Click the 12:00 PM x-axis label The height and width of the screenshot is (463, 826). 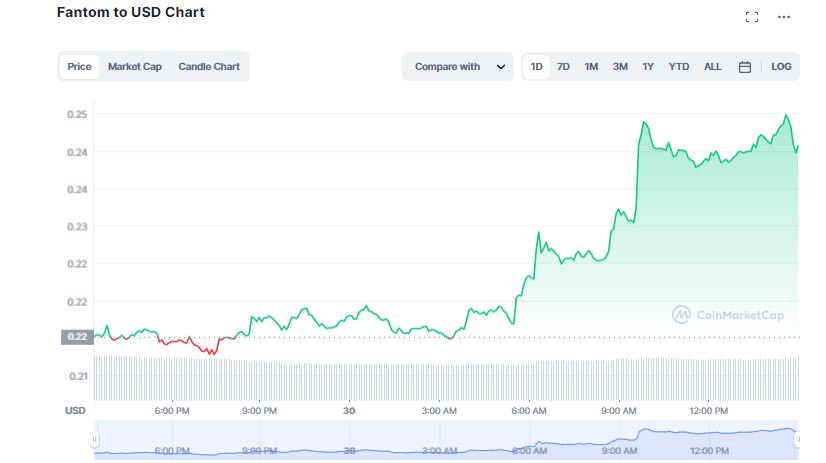tap(709, 411)
